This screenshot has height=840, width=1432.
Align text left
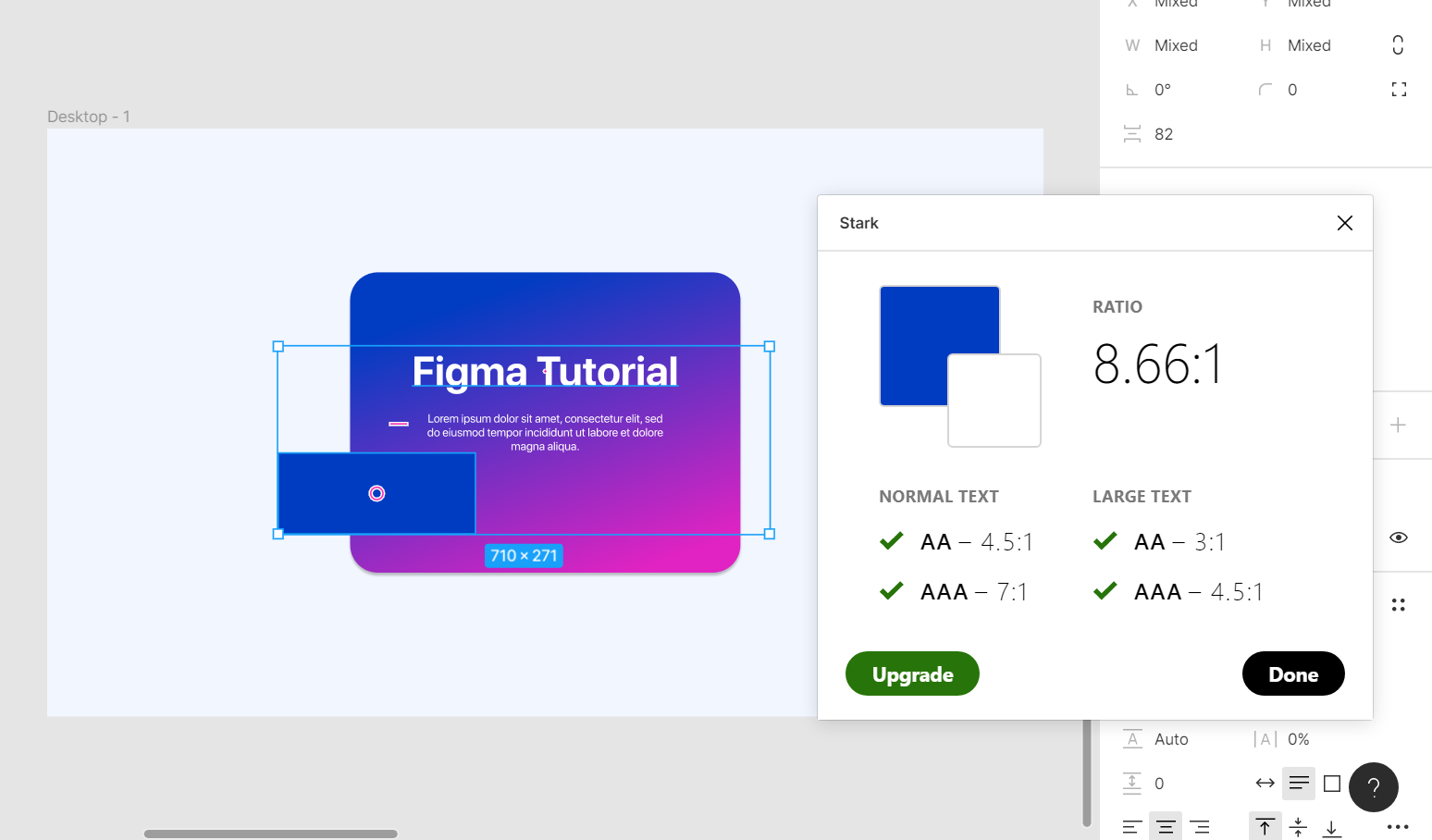tap(1132, 827)
